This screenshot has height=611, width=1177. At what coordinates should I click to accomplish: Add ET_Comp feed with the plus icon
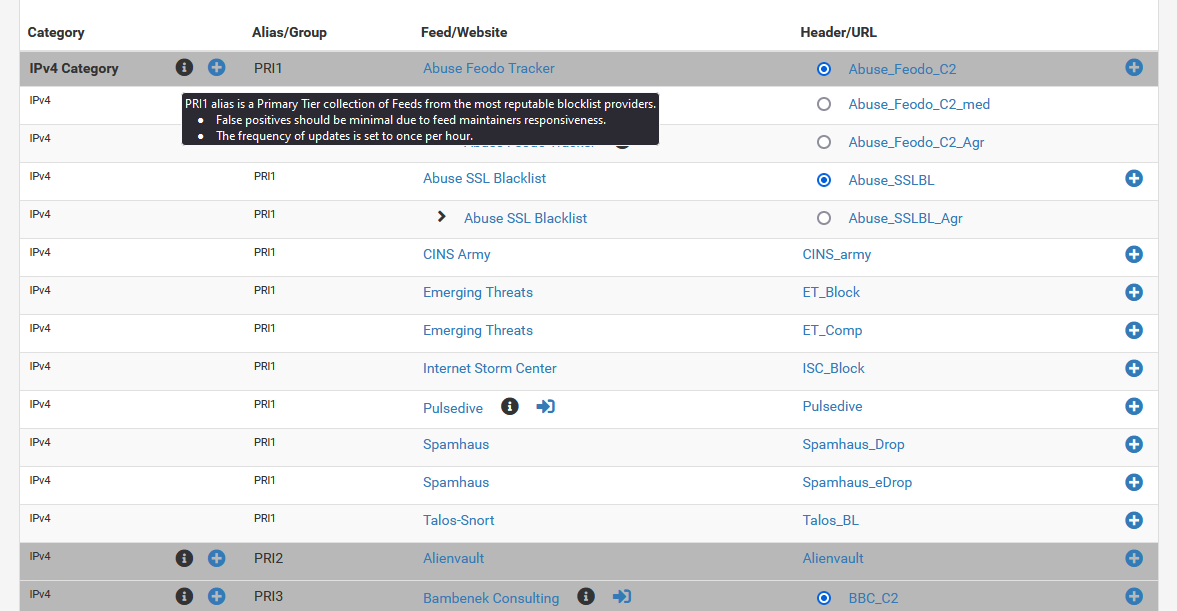tap(1133, 330)
